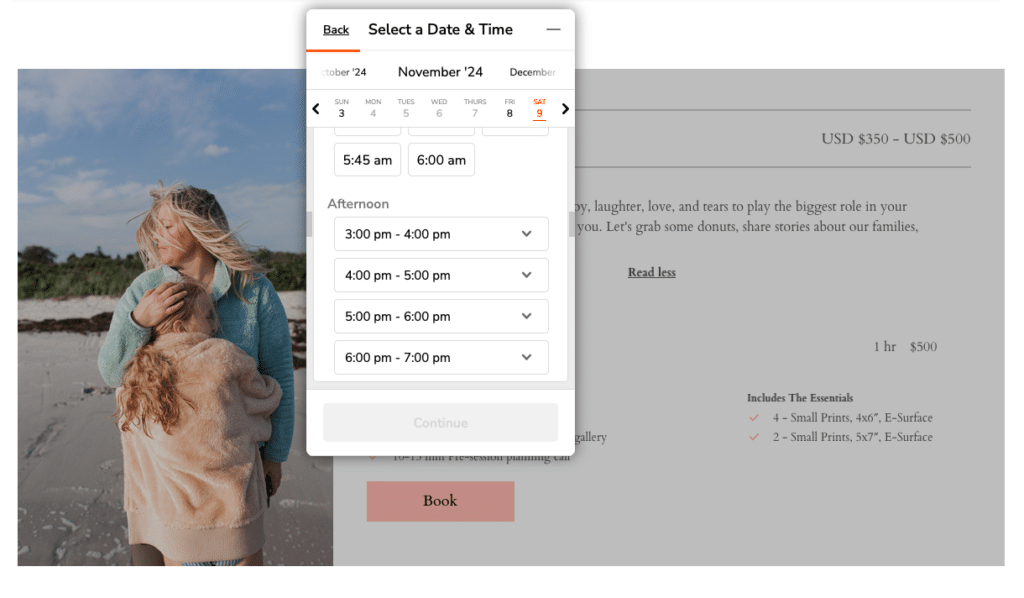1024x598 pixels.
Task: Switch to the December month tab
Action: click(x=532, y=72)
